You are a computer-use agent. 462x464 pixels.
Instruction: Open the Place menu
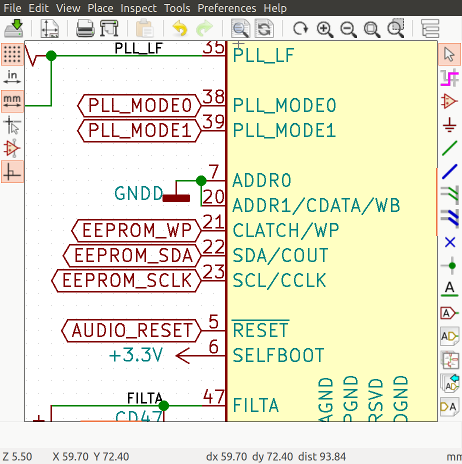pos(100,8)
